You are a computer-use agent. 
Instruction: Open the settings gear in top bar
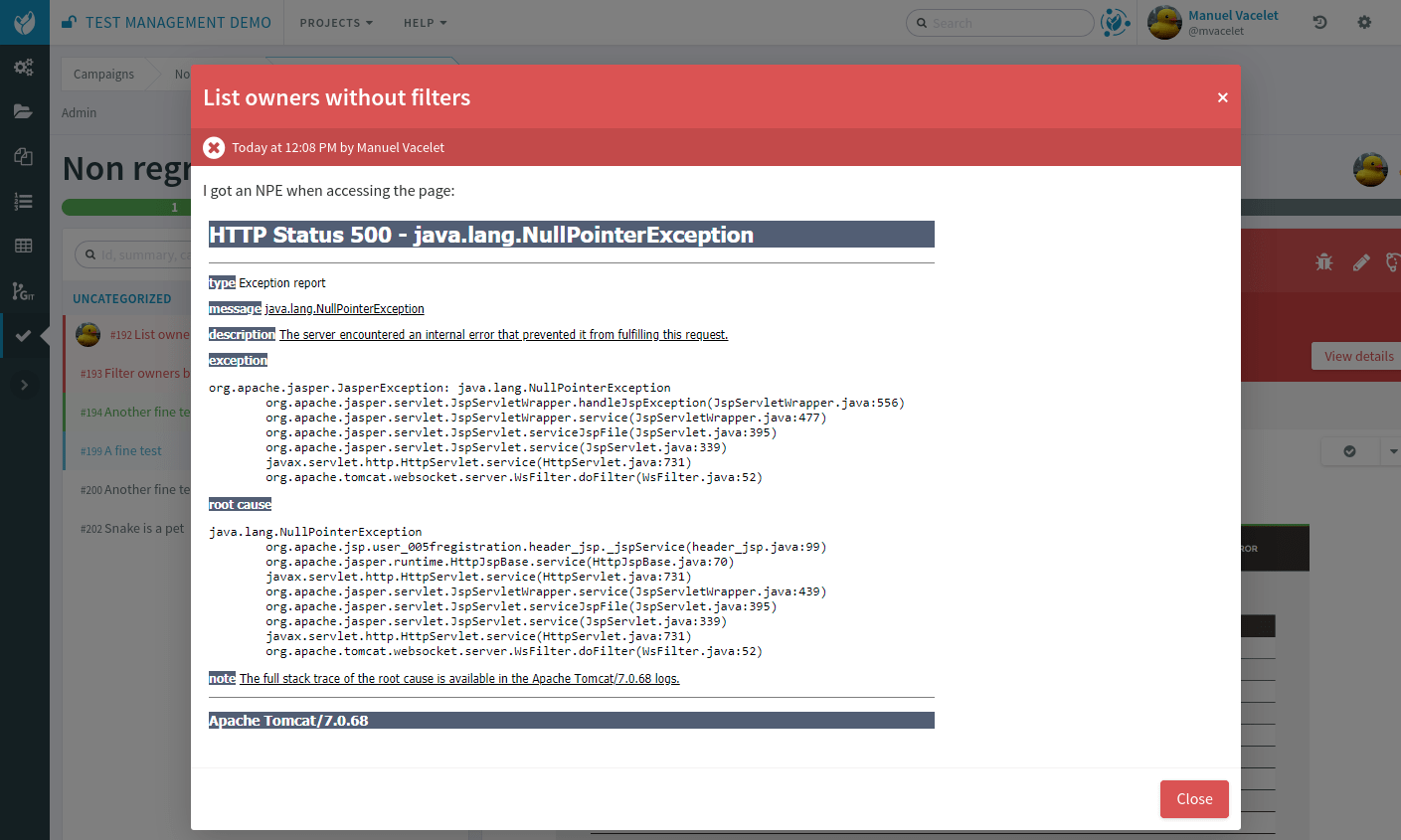coord(1364,22)
